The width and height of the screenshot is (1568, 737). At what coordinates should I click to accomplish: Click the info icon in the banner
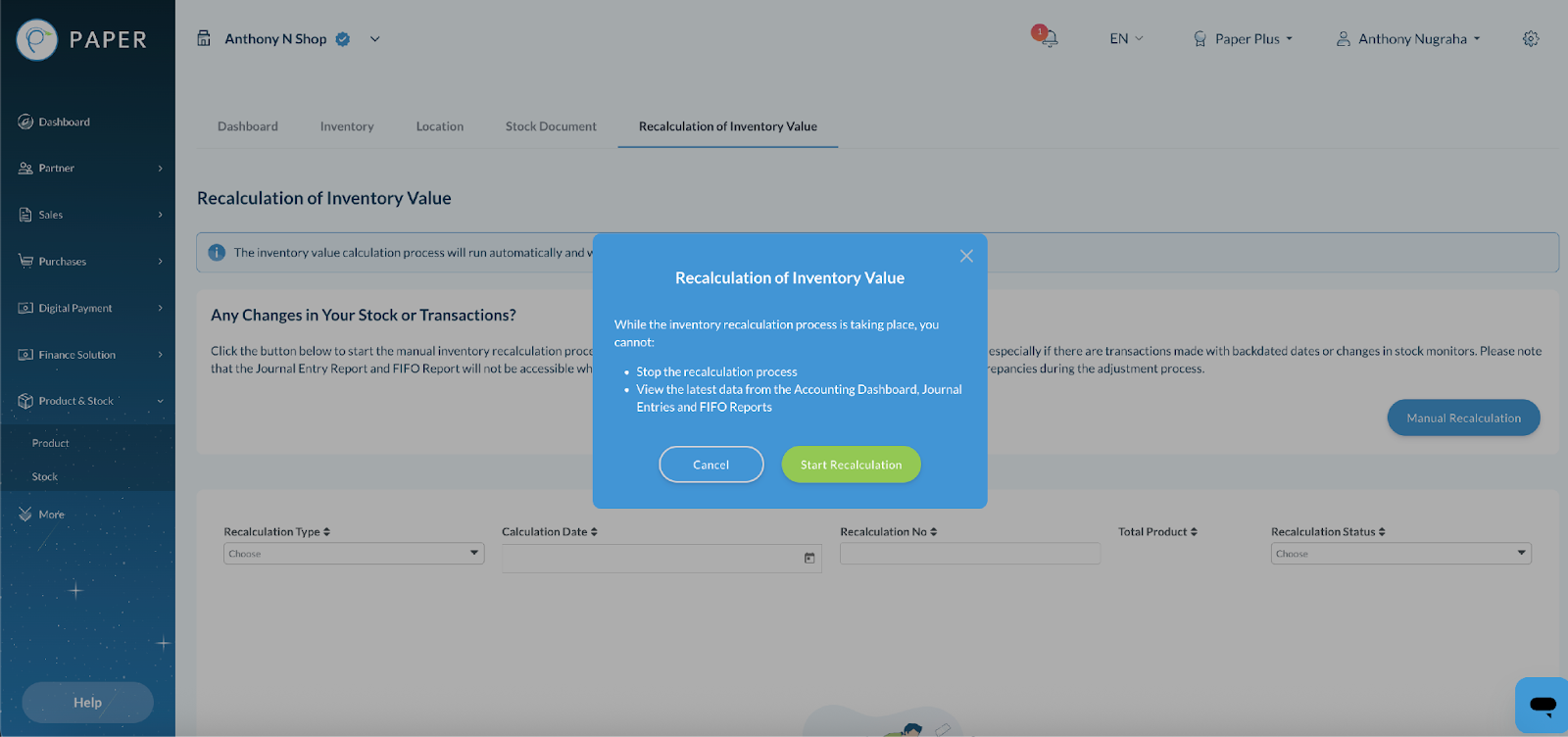pos(217,252)
